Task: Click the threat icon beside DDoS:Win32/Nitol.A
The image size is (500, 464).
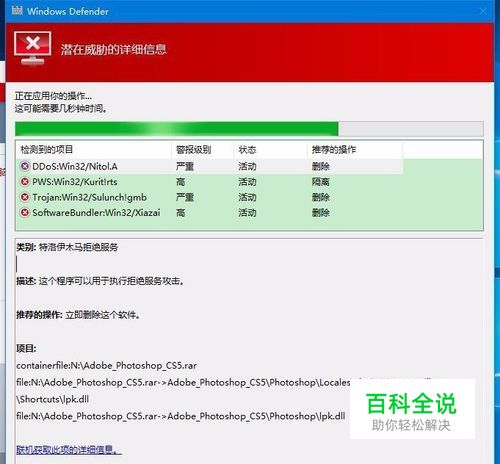Action: pyautogui.click(x=25, y=166)
